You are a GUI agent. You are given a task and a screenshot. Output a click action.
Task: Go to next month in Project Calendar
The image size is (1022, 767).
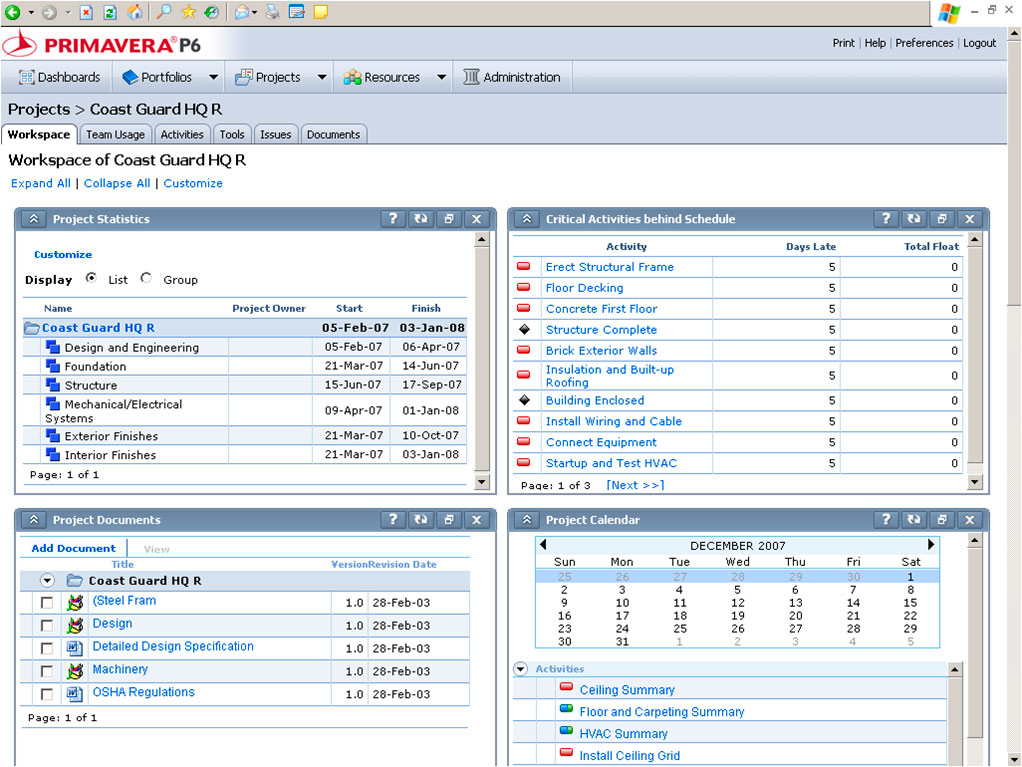(x=931, y=544)
